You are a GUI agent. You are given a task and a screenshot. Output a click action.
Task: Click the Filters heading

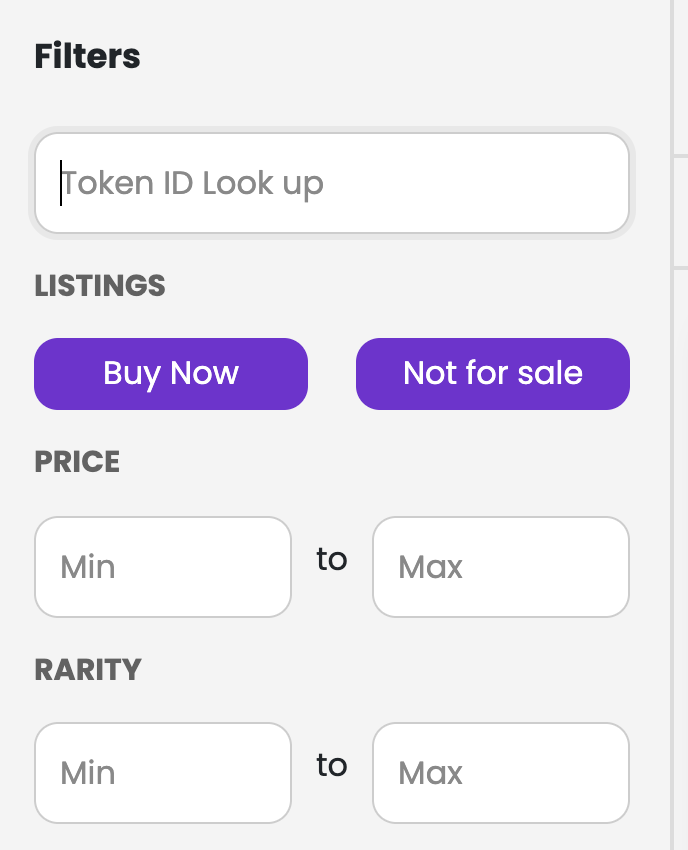point(88,56)
